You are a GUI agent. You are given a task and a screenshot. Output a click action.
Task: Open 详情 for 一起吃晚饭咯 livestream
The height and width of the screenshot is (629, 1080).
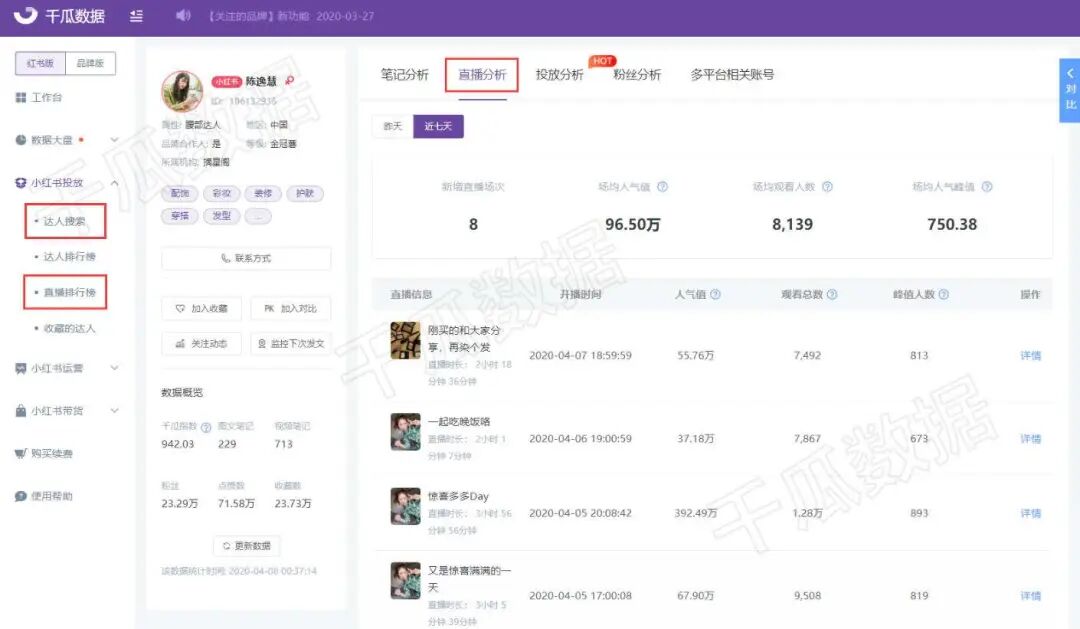[1030, 439]
